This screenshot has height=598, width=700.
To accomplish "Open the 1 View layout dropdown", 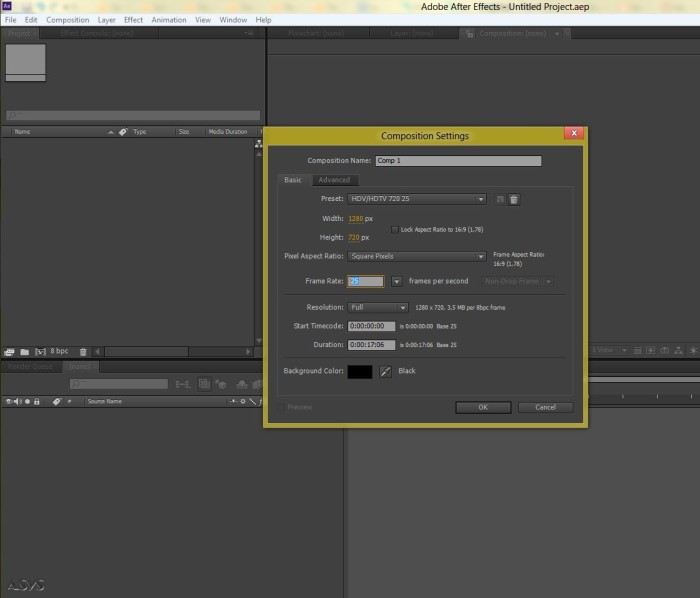I will [609, 350].
